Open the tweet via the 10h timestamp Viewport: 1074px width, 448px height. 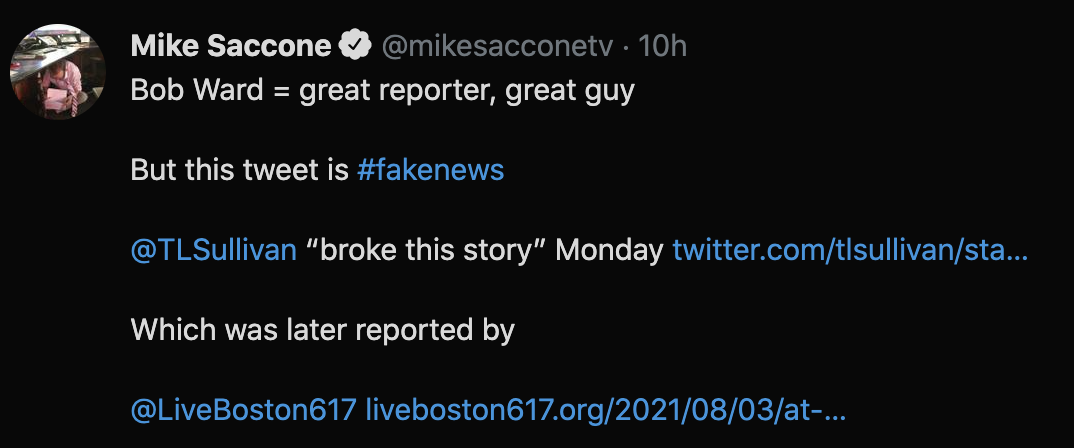point(662,46)
